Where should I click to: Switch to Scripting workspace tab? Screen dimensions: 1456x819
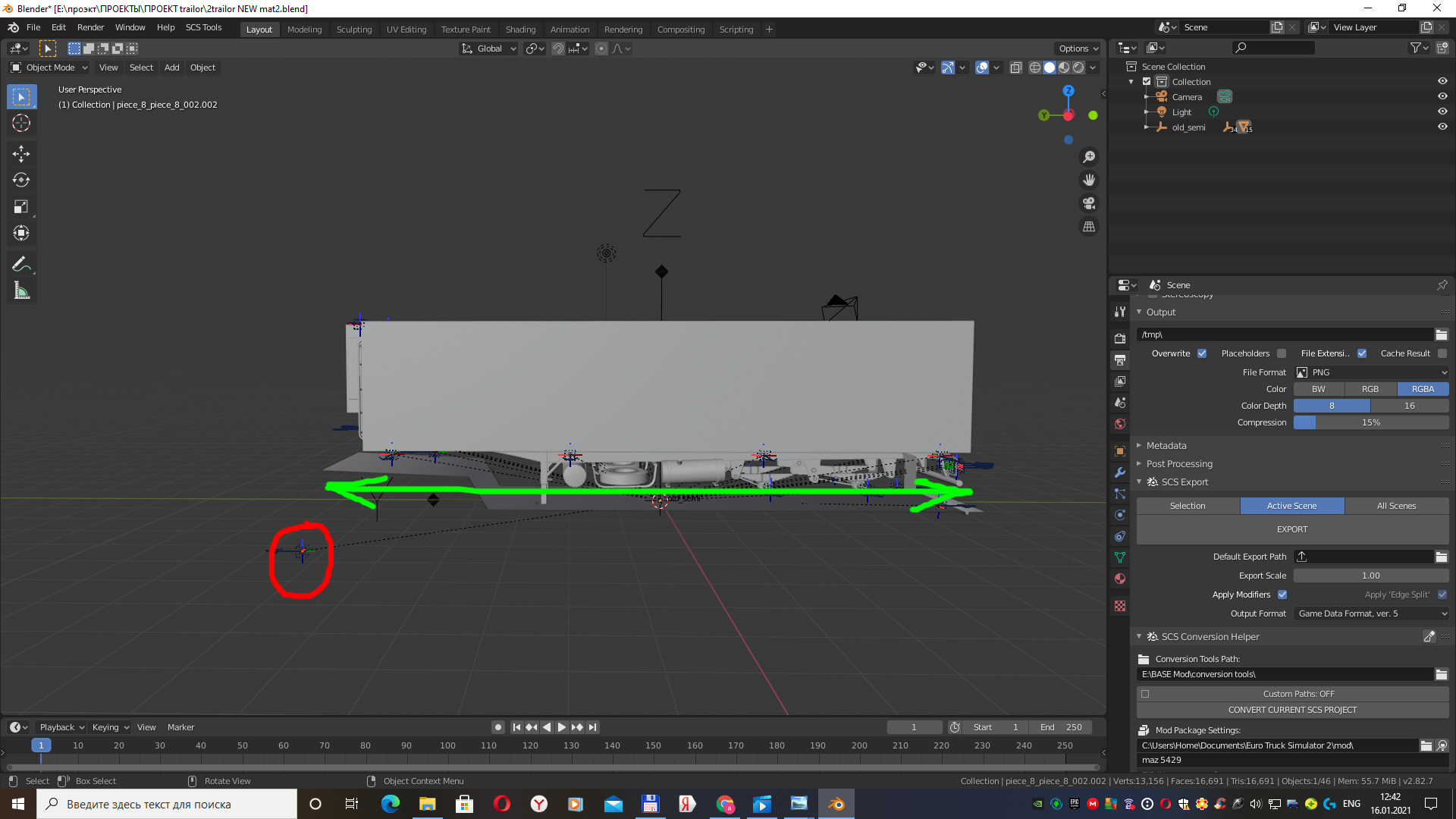pyautogui.click(x=736, y=30)
